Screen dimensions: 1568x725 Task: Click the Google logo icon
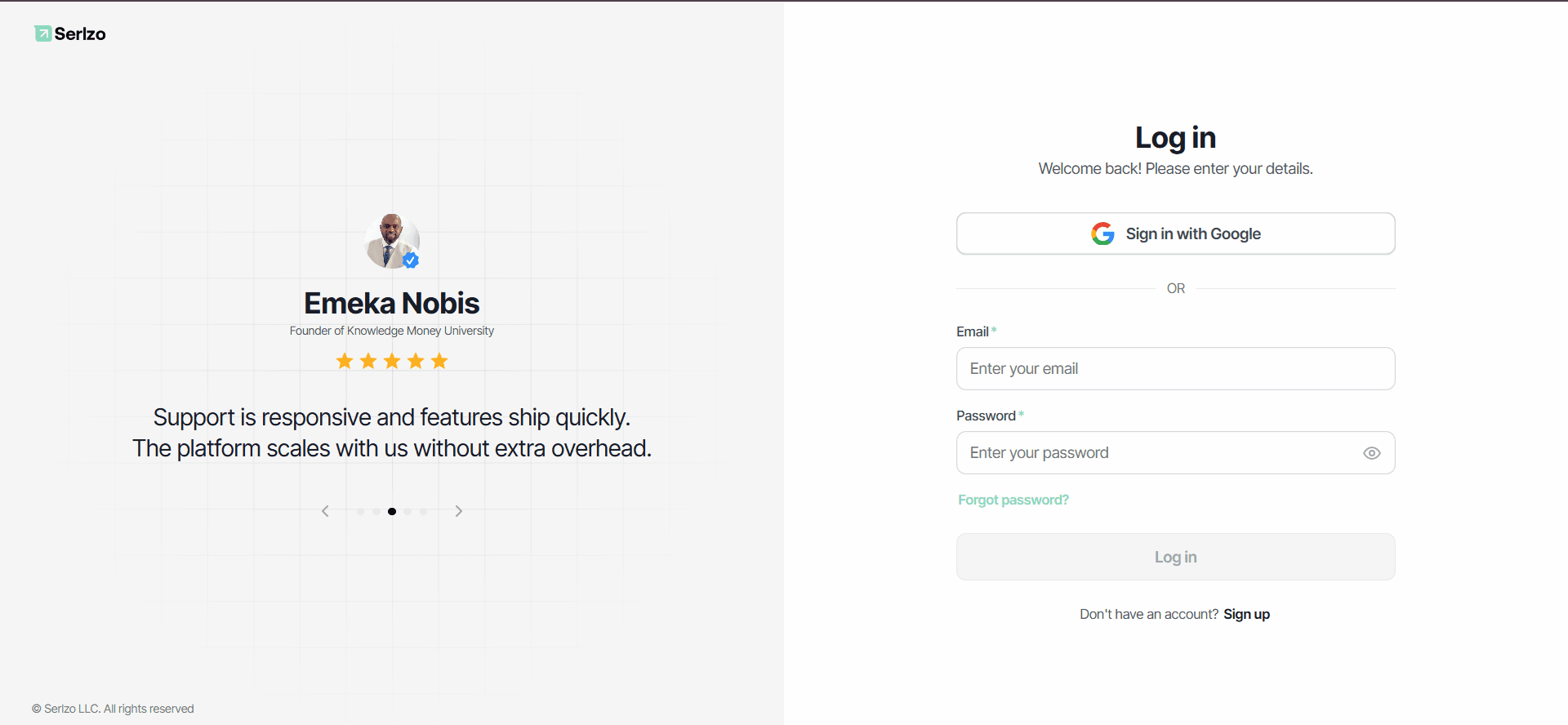1102,234
